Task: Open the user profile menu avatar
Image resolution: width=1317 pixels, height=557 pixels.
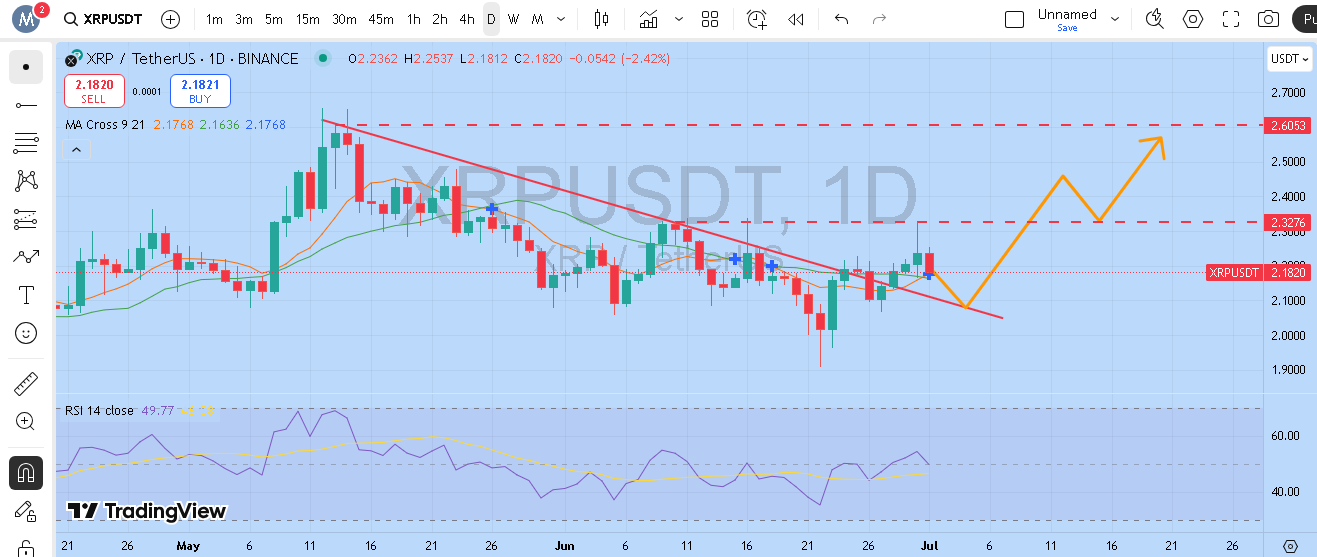Action: 26,19
